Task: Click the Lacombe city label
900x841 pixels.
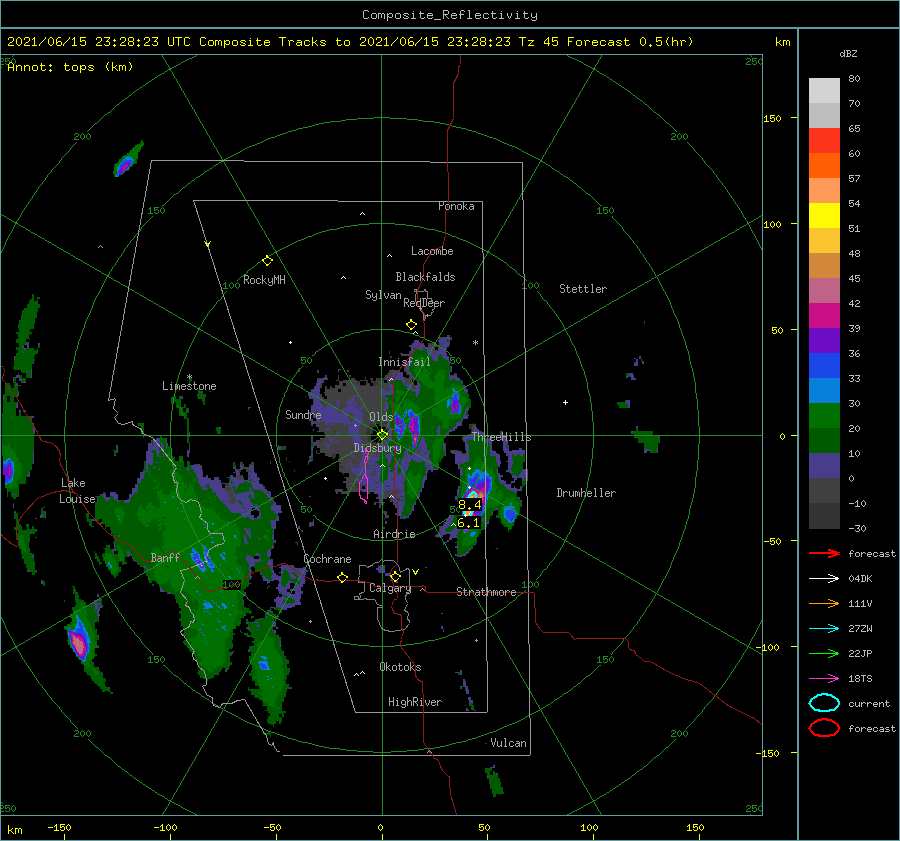Action: pos(432,251)
